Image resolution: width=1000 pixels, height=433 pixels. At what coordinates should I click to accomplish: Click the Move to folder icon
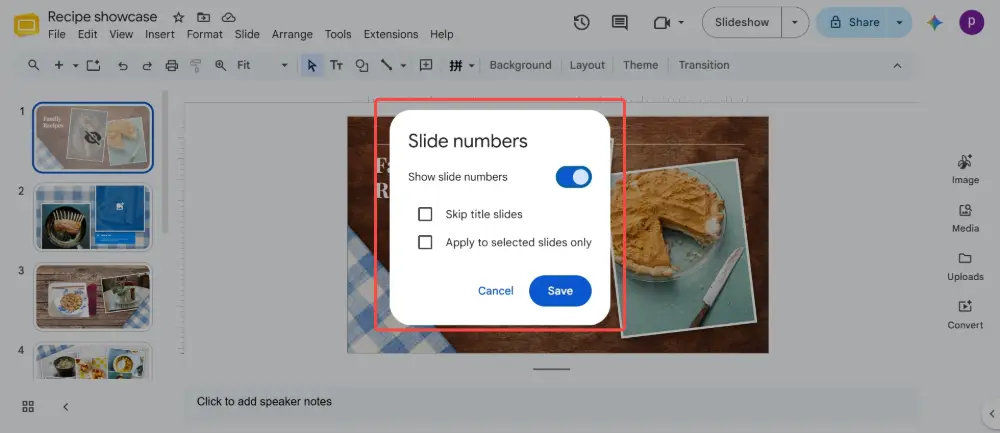[x=203, y=17]
